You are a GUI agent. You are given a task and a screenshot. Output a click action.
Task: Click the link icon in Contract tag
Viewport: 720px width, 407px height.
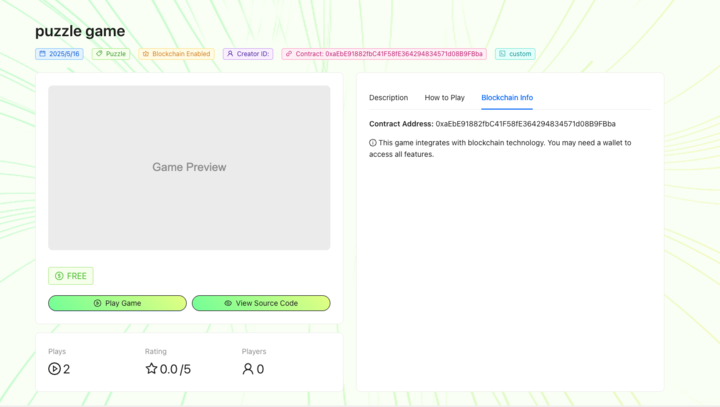click(x=289, y=54)
